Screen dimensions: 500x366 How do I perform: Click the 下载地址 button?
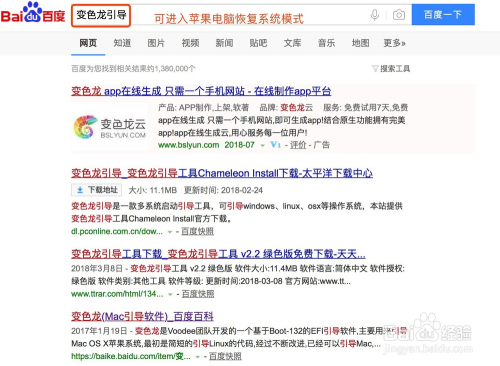[96, 190]
